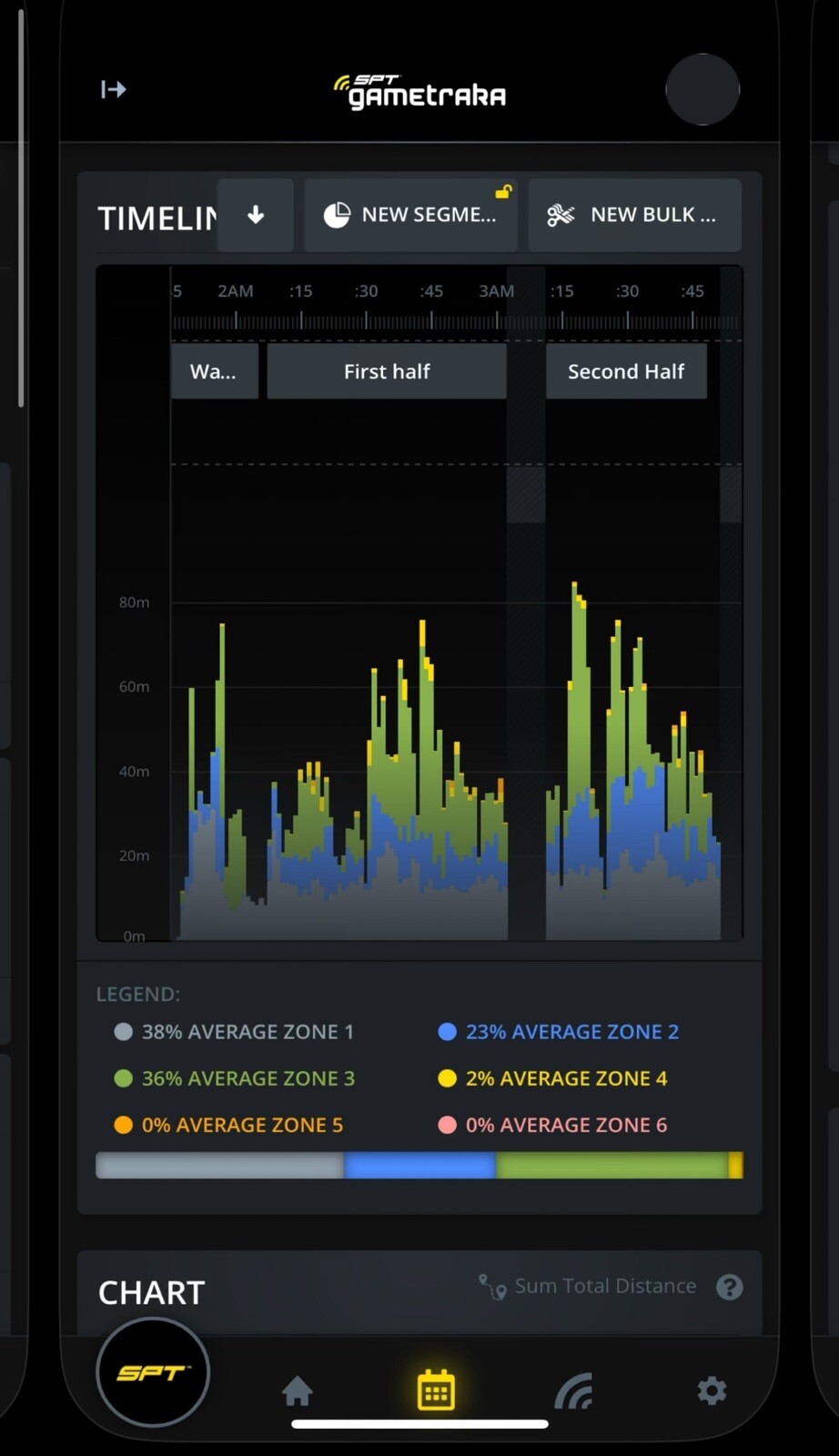Open the calendar sessions tab
Screen dimensions: 839x1456
click(x=436, y=1390)
